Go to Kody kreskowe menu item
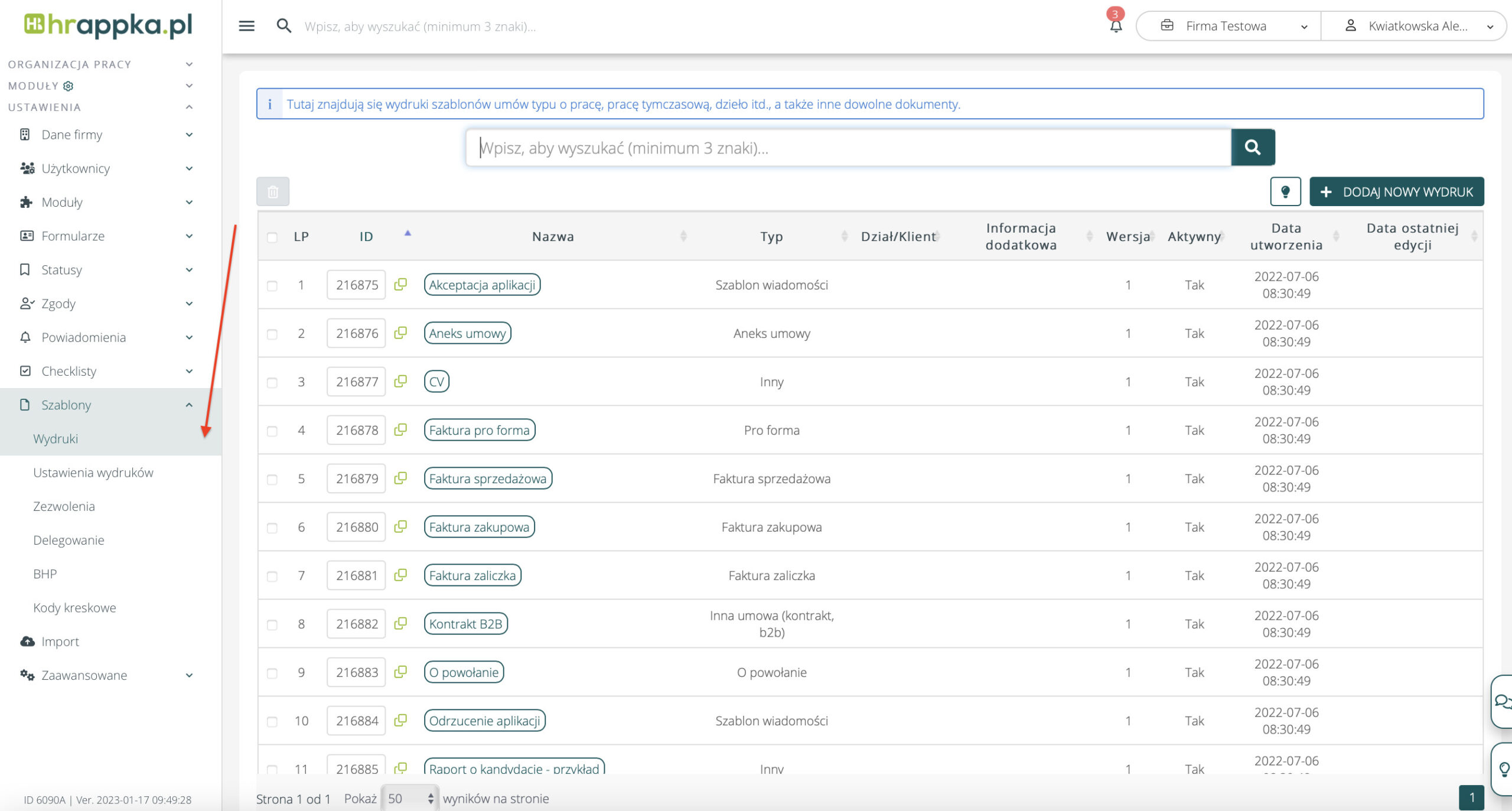Screen dimensions: 1512x811 74,608
